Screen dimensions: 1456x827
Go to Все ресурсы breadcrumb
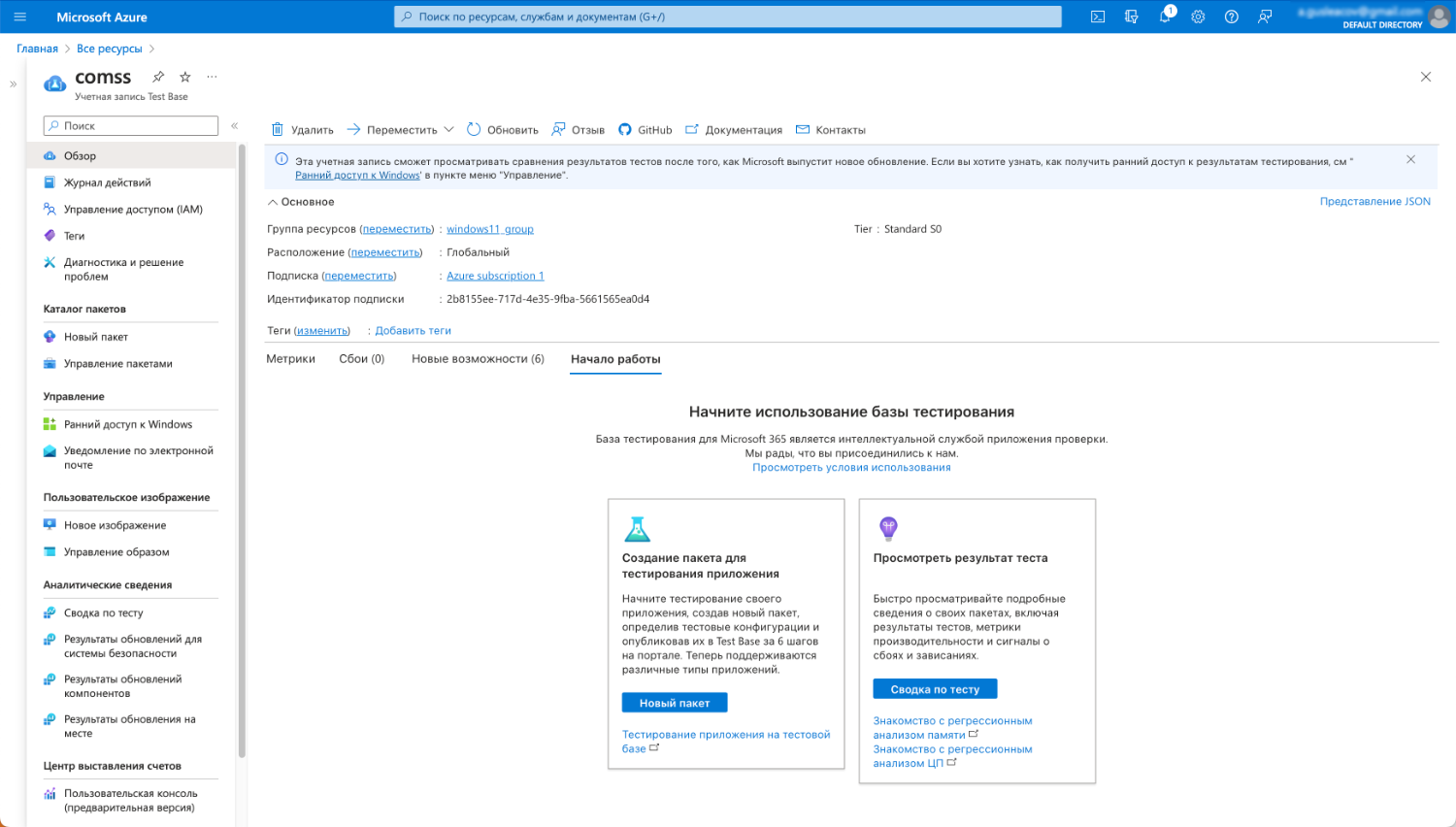click(x=109, y=49)
